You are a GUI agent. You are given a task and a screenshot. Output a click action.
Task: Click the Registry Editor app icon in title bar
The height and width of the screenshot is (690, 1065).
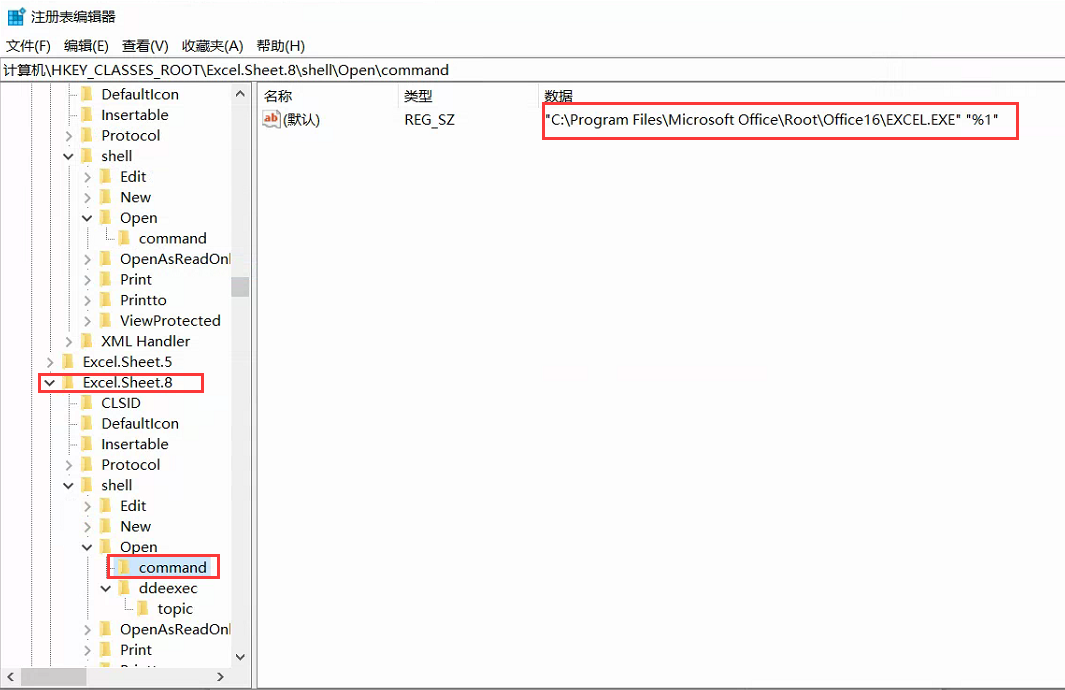16,16
